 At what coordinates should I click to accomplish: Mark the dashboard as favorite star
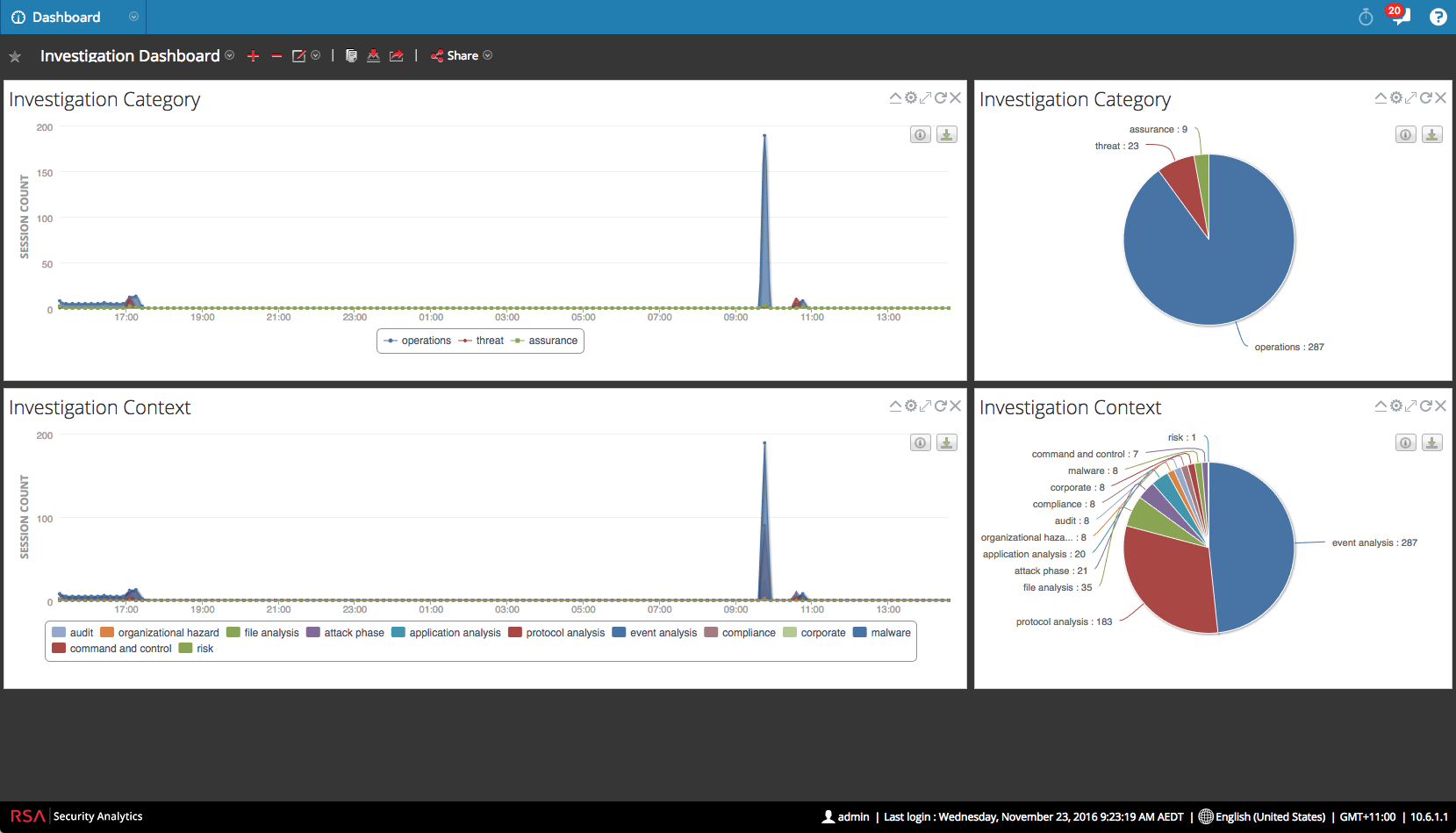pos(15,57)
